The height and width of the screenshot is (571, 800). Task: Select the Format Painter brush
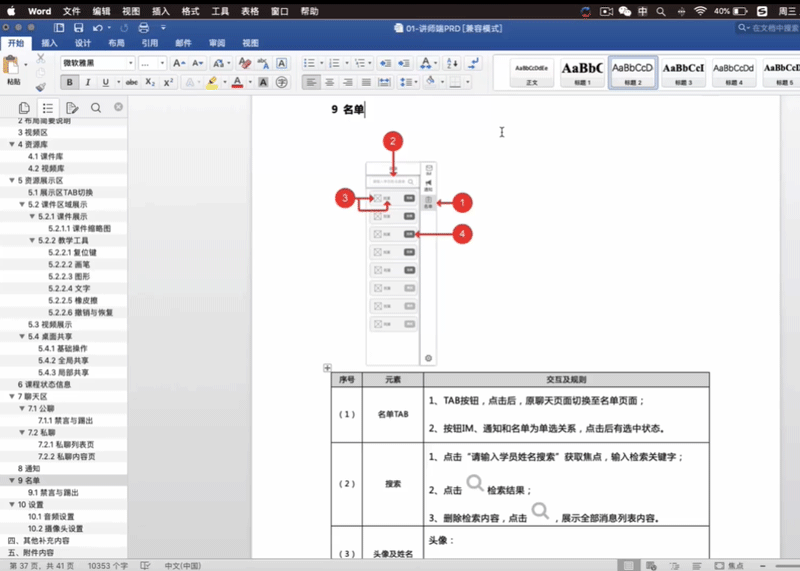41,86
